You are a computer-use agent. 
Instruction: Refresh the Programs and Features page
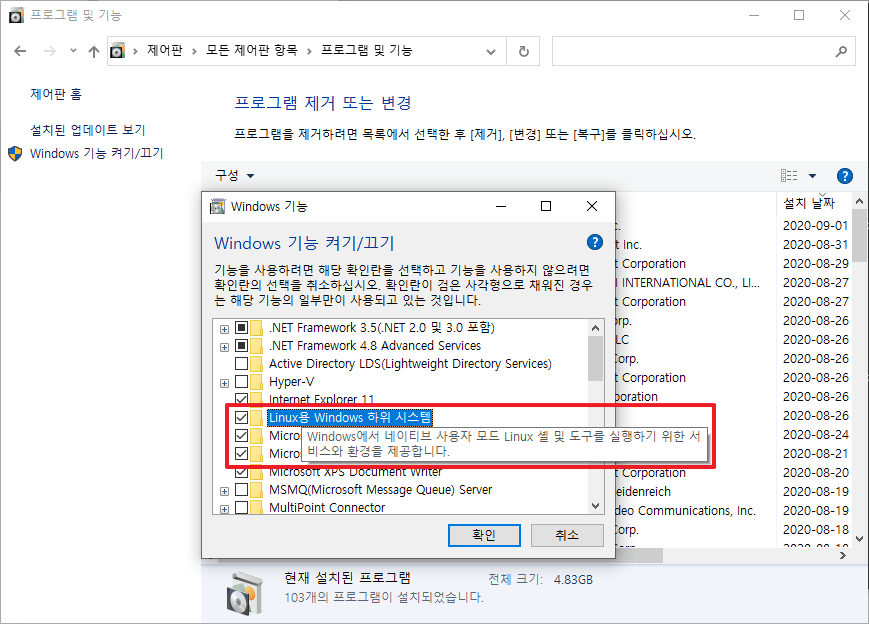(x=523, y=52)
